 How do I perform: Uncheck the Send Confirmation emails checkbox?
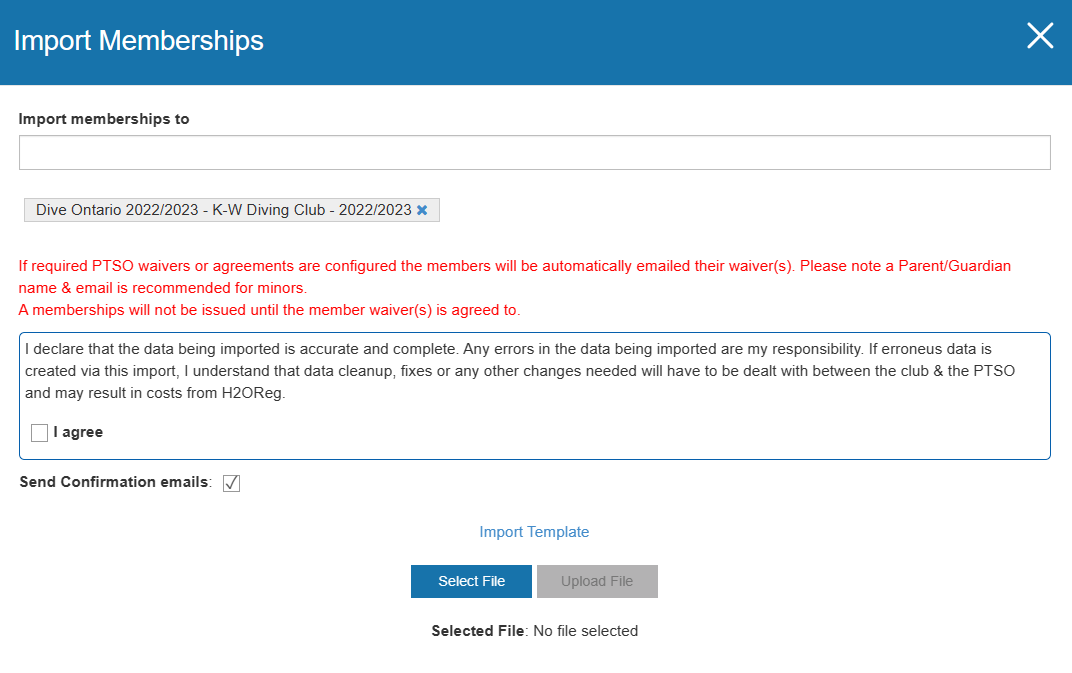tap(231, 483)
